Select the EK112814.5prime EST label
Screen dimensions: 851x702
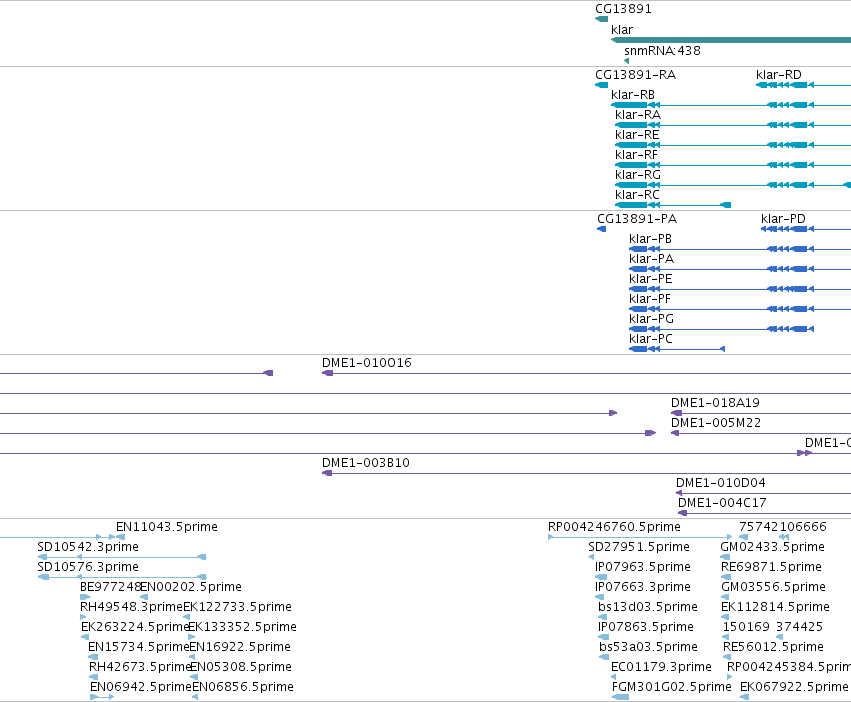[x=775, y=607]
